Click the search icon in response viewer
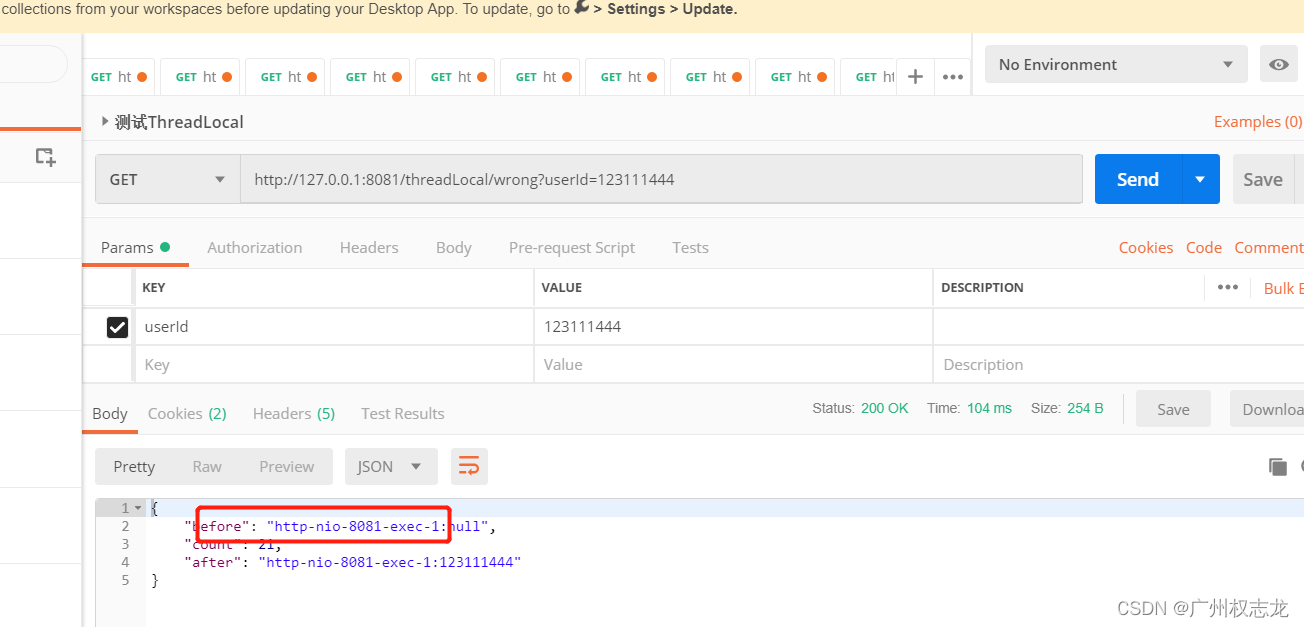Image resolution: width=1304 pixels, height=627 pixels. coord(1300,466)
